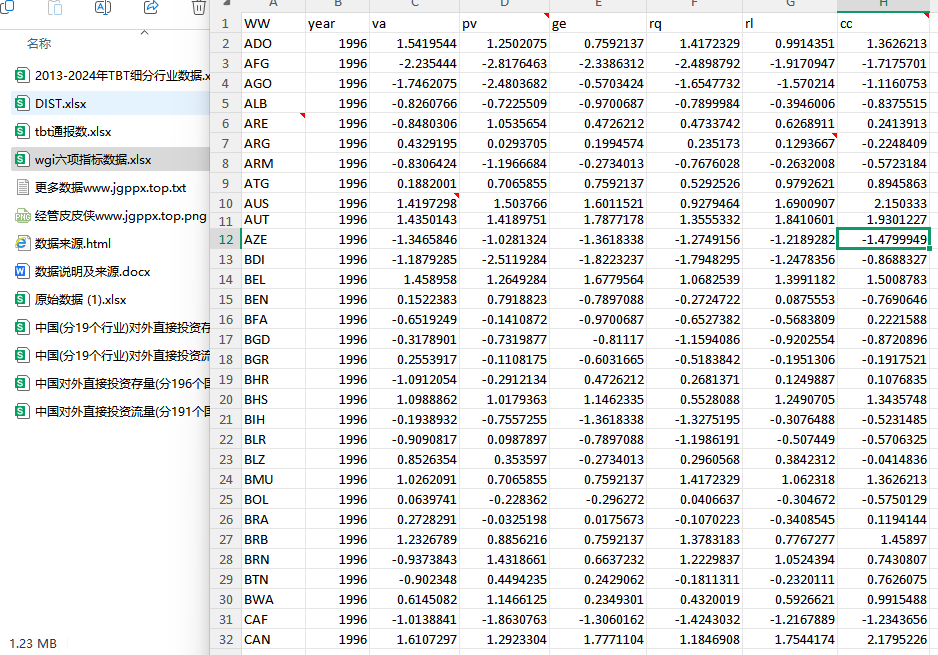
Task: Click the Word icon of 数据说明及来源.docx
Action: 22,272
